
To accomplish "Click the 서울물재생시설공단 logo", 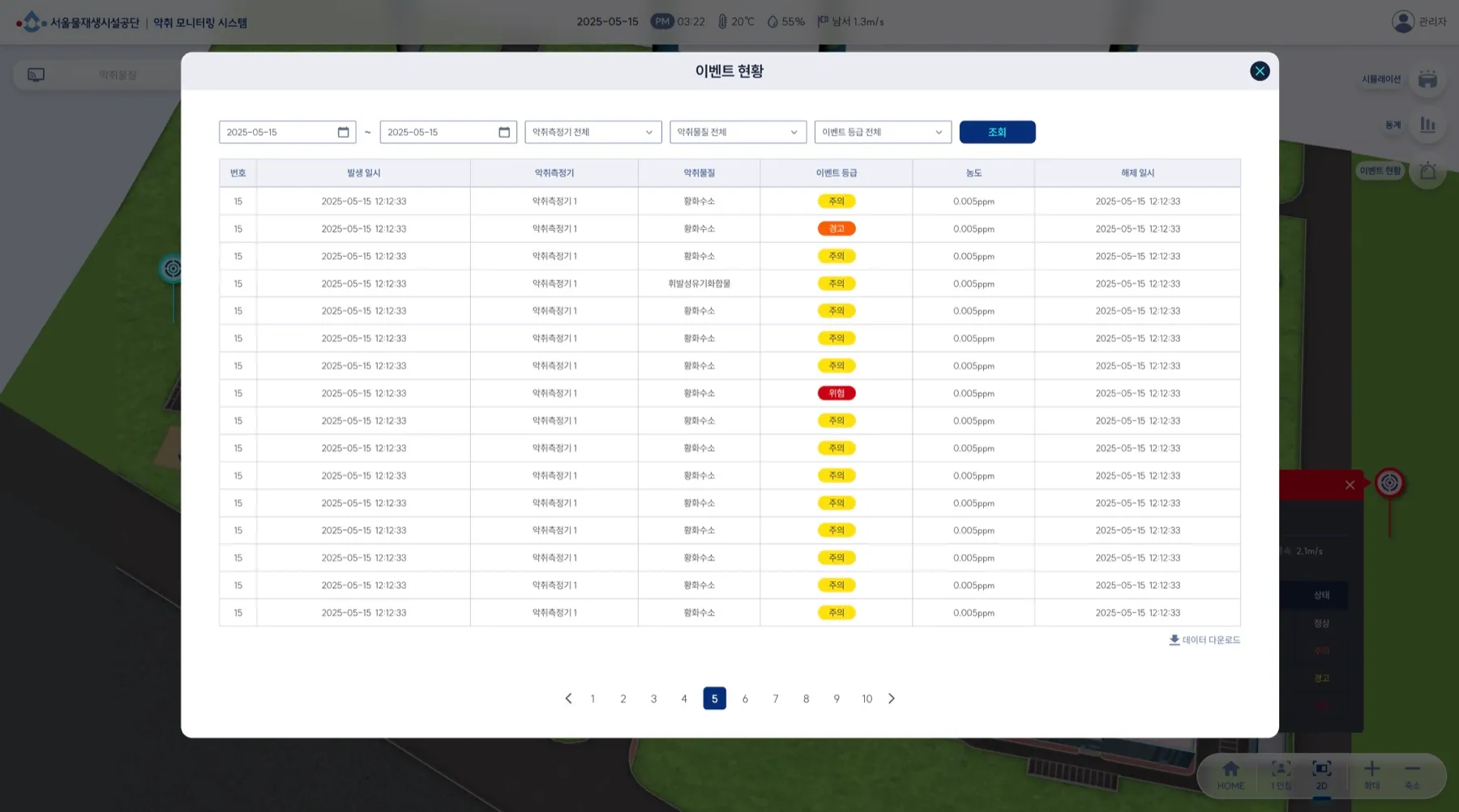I will click(77, 22).
